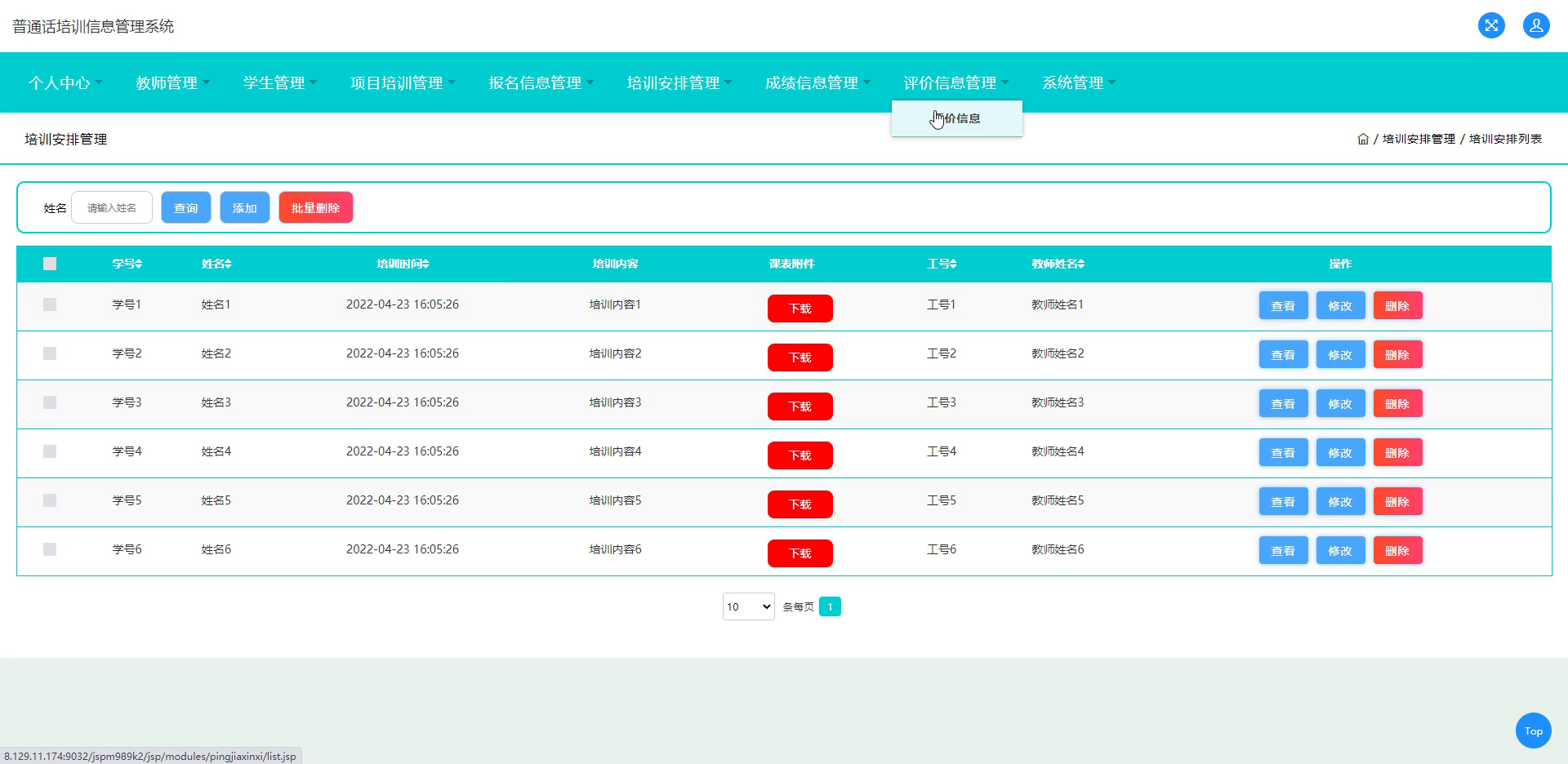The width and height of the screenshot is (1568, 764).
Task: Download the attachment for 学号3
Action: point(800,406)
